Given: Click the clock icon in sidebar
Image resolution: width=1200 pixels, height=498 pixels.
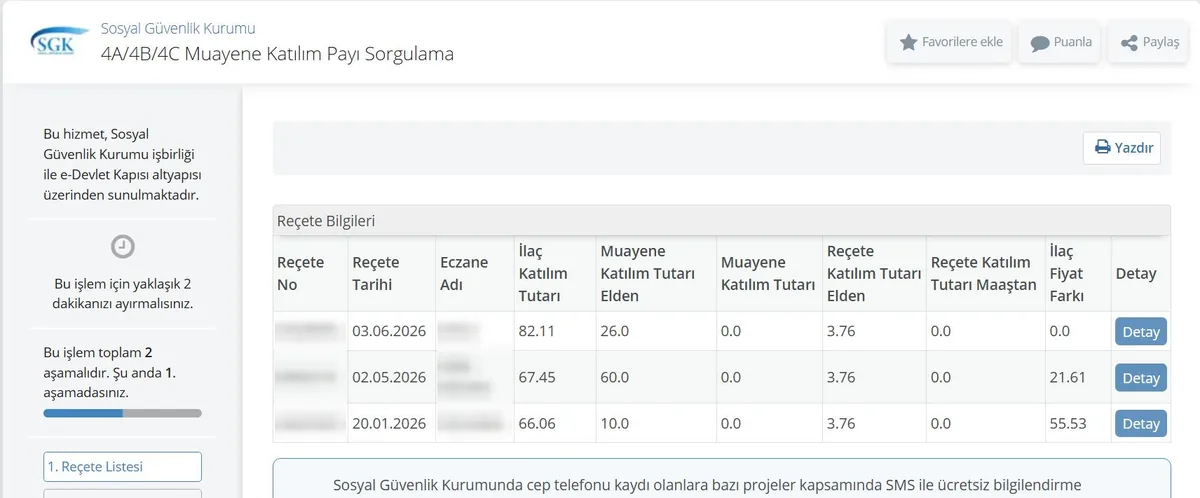Looking at the screenshot, I should (x=123, y=246).
